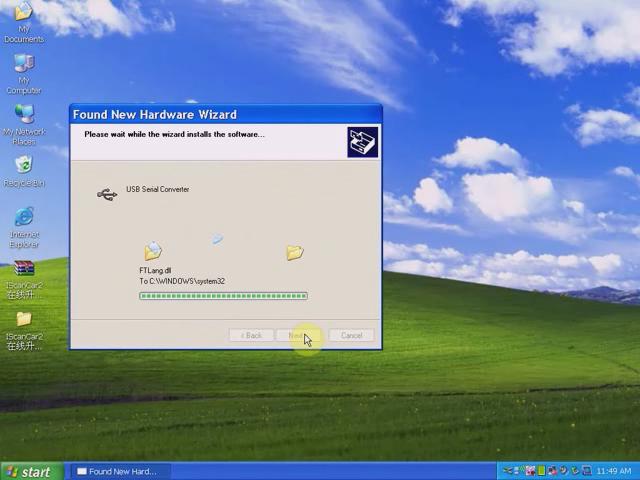
Task: Open the IScanCar2 yellow folder icon
Action: click(24, 331)
